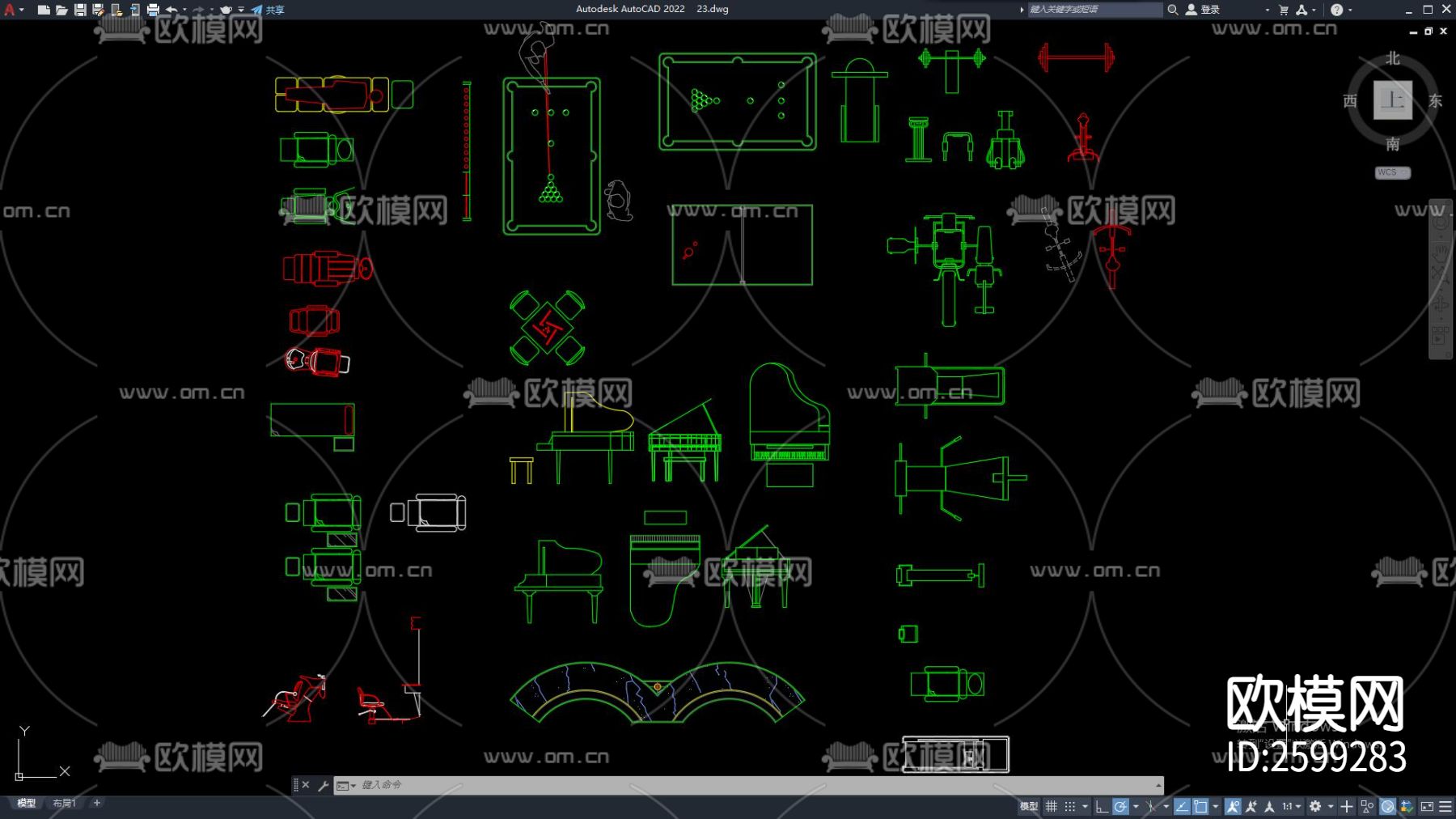The image size is (1456, 819).
Task: Undo the last action
Action: (171, 10)
